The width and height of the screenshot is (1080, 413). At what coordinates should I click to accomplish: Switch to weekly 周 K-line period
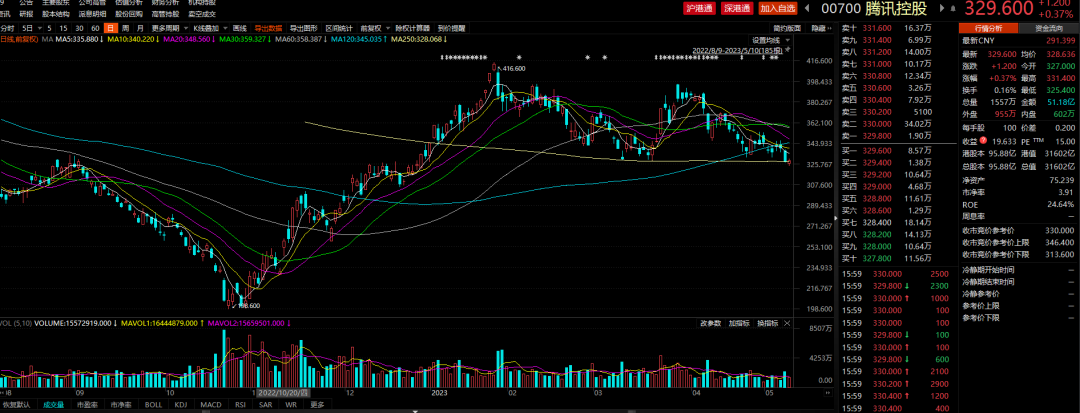125,28
